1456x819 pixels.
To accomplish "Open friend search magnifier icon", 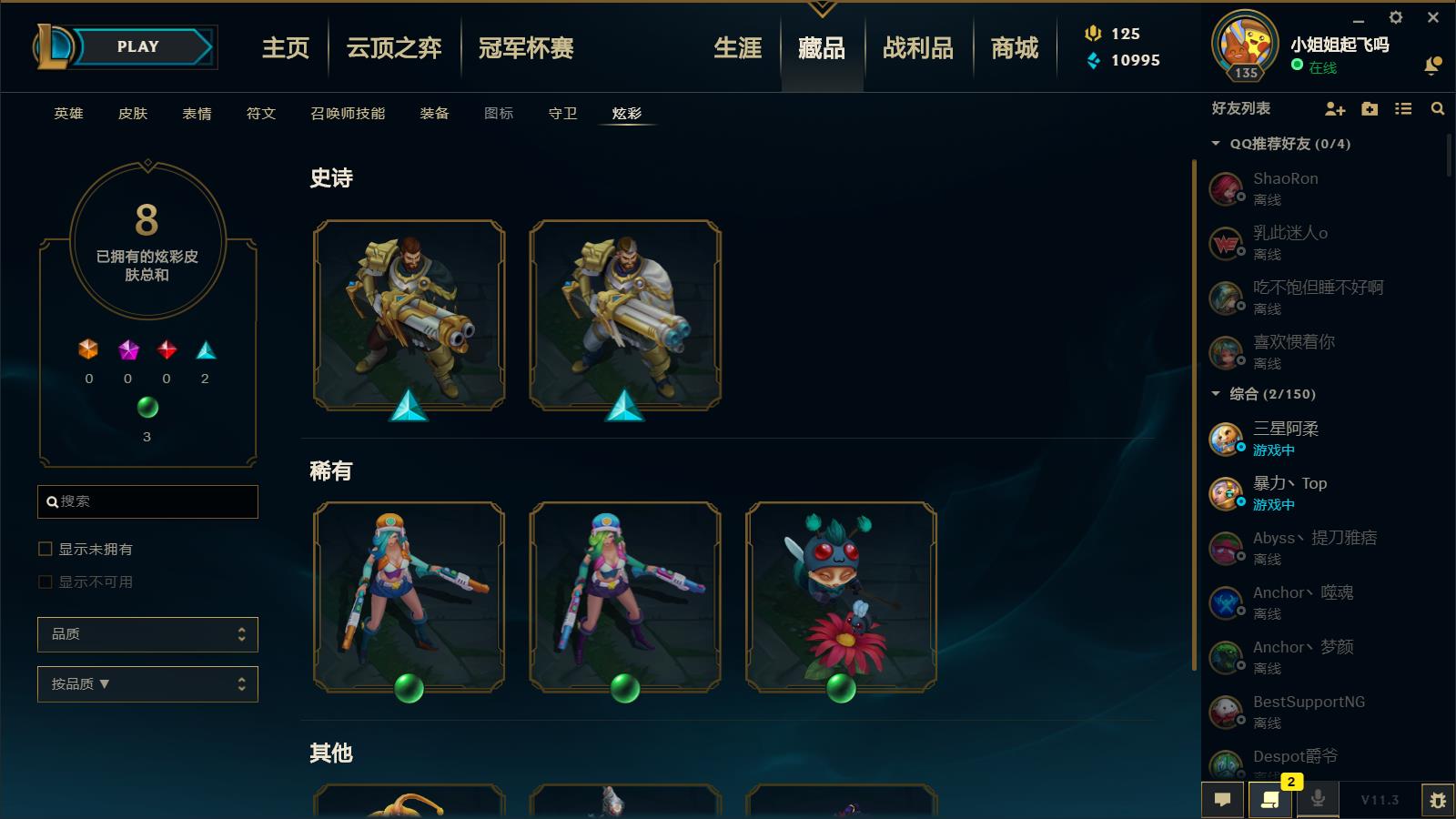I will click(x=1438, y=109).
